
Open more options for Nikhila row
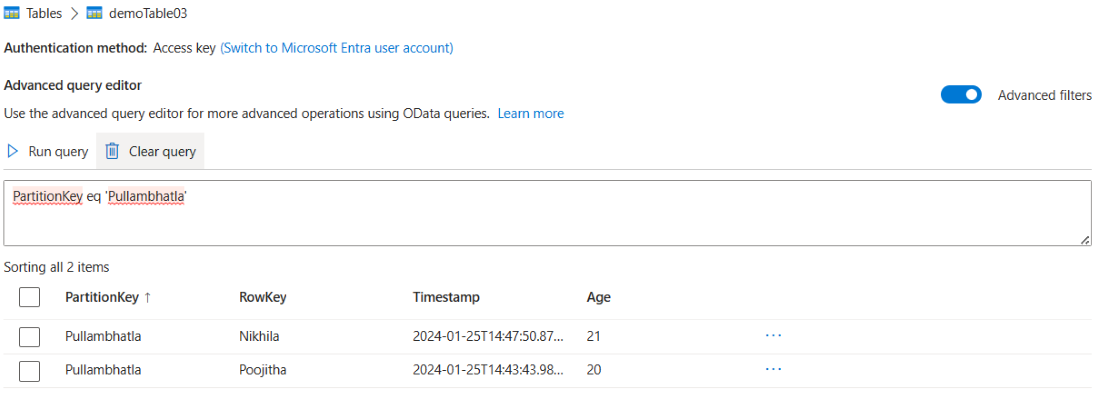click(773, 336)
